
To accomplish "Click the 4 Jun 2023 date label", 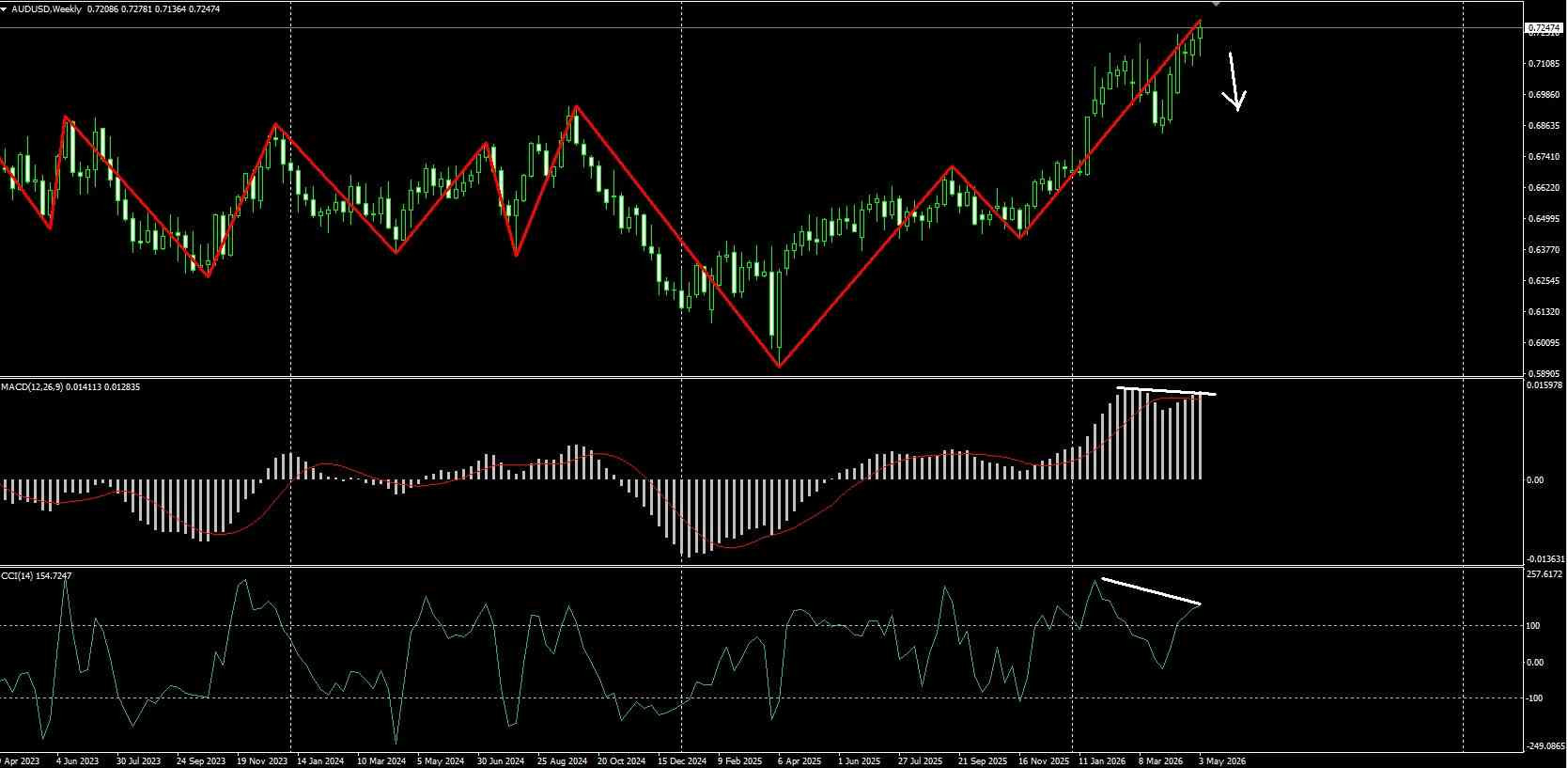I will (78, 761).
